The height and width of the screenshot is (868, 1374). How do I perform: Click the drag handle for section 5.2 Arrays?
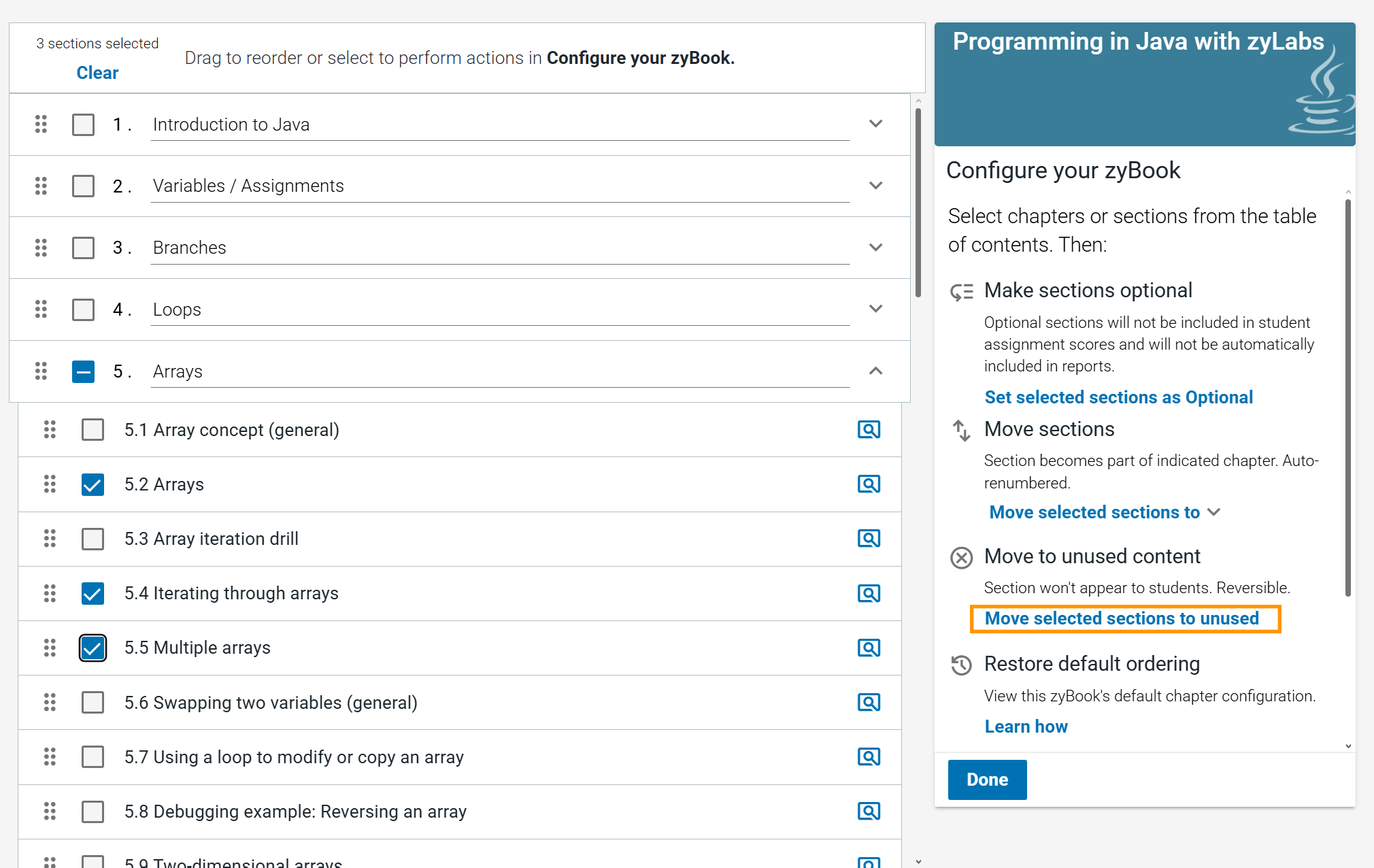[50, 484]
